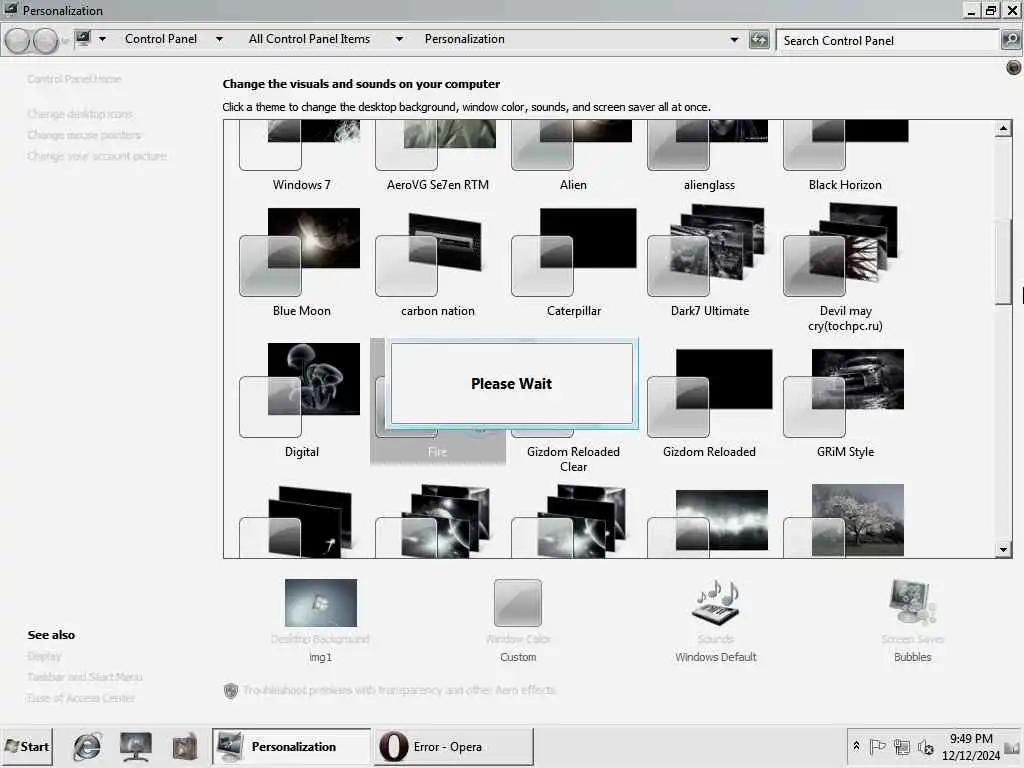Open the transparency troubleshoot link
Screen dimensions: 1024x768
click(399, 690)
